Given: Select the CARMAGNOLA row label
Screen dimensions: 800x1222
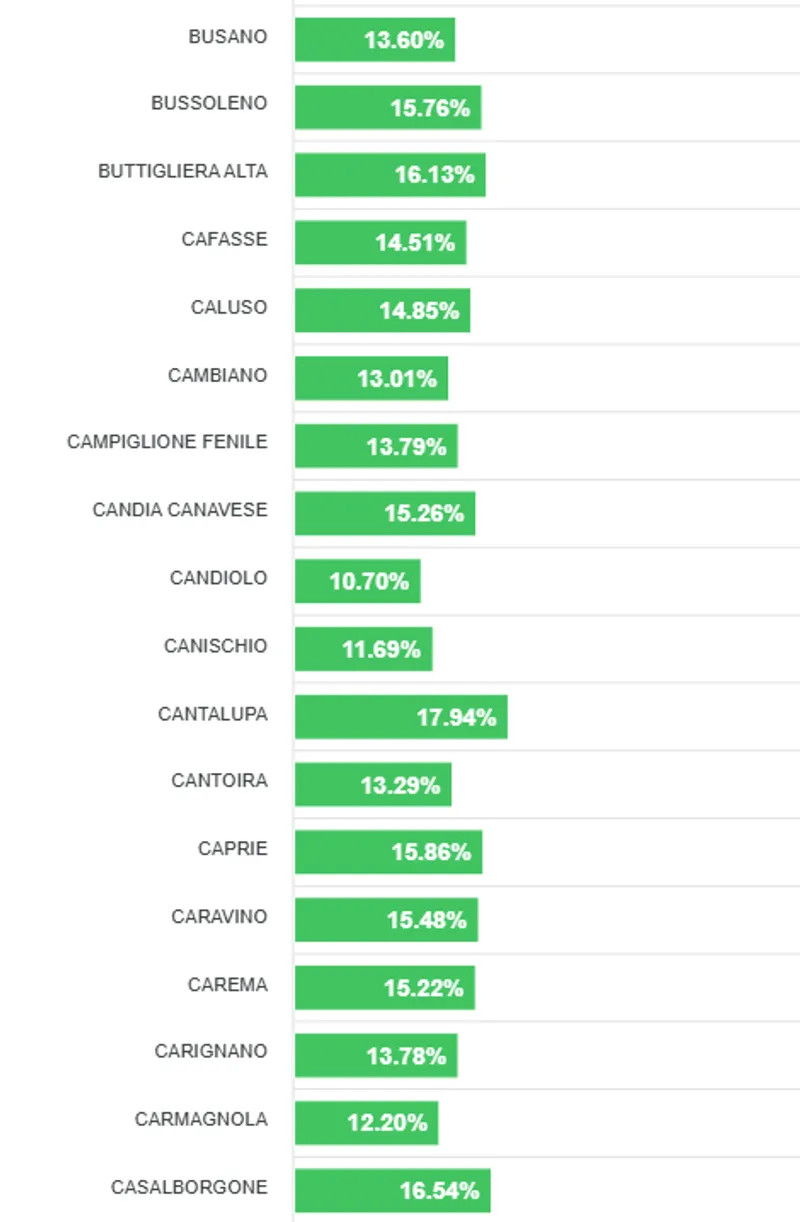Looking at the screenshot, I should click(201, 1119).
